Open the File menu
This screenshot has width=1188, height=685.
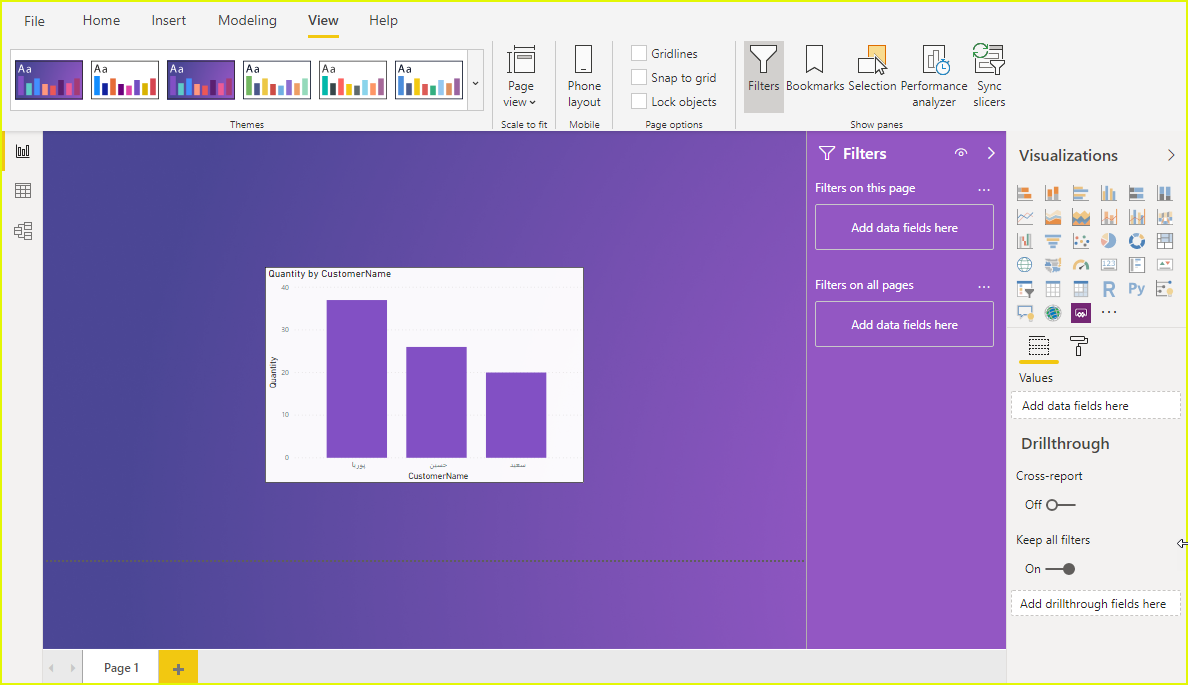click(34, 21)
